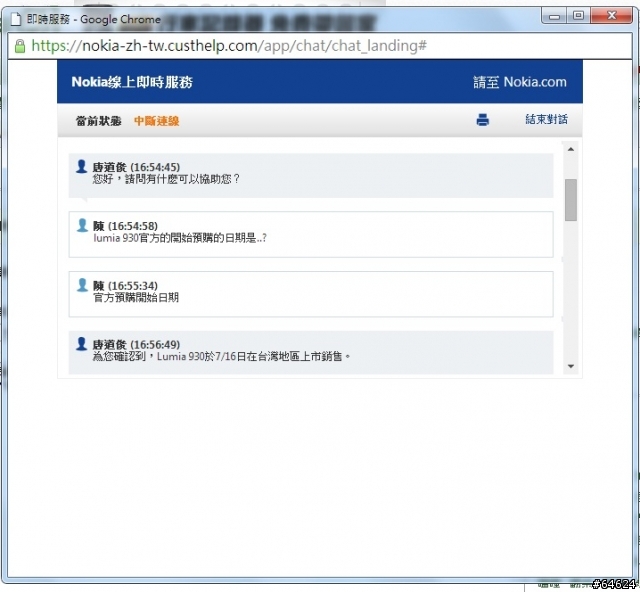Click the chat scrollbar thumb
Image resolution: width=640 pixels, height=592 pixels.
click(x=571, y=200)
